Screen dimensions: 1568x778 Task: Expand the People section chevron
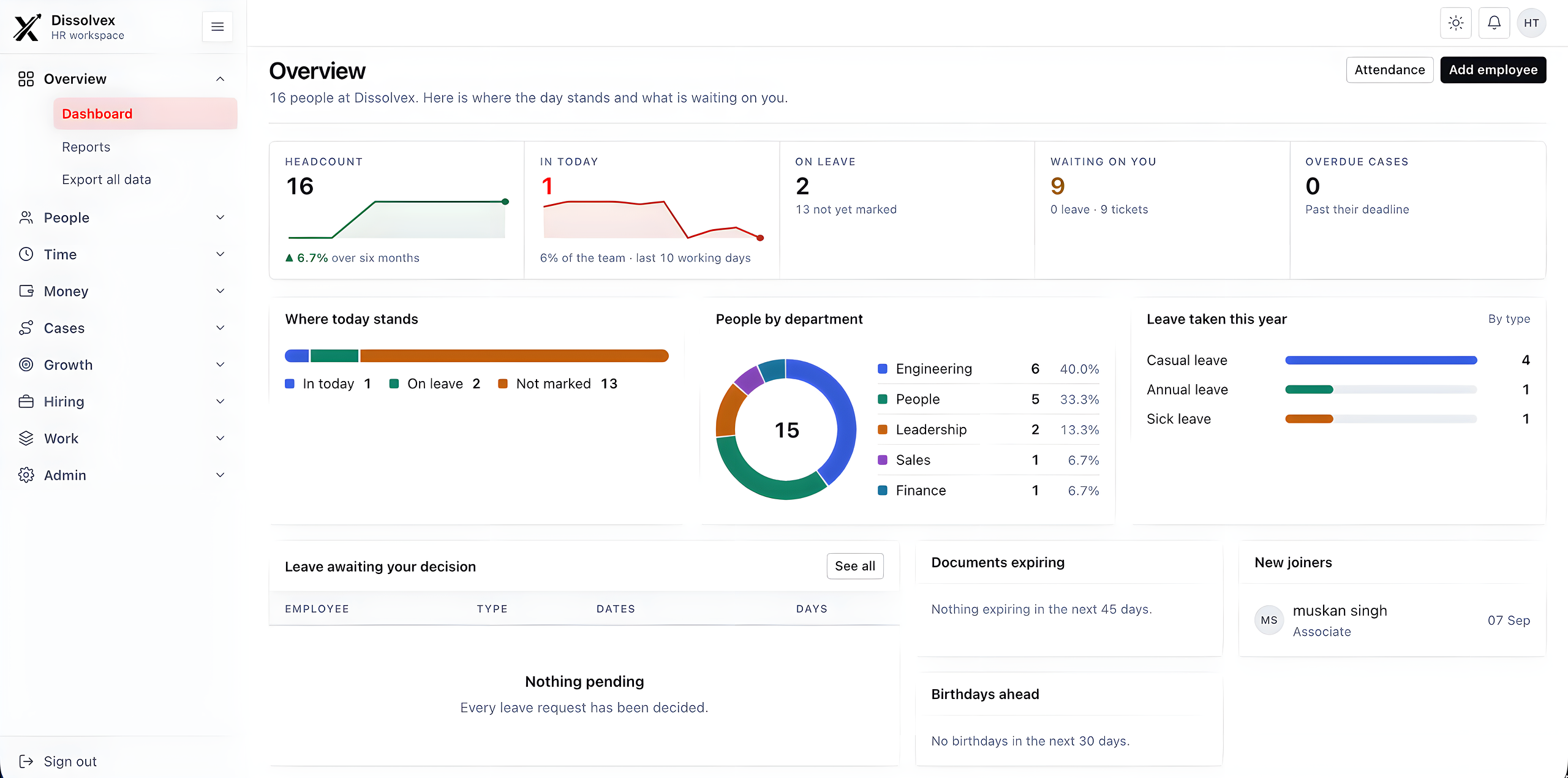click(x=221, y=217)
